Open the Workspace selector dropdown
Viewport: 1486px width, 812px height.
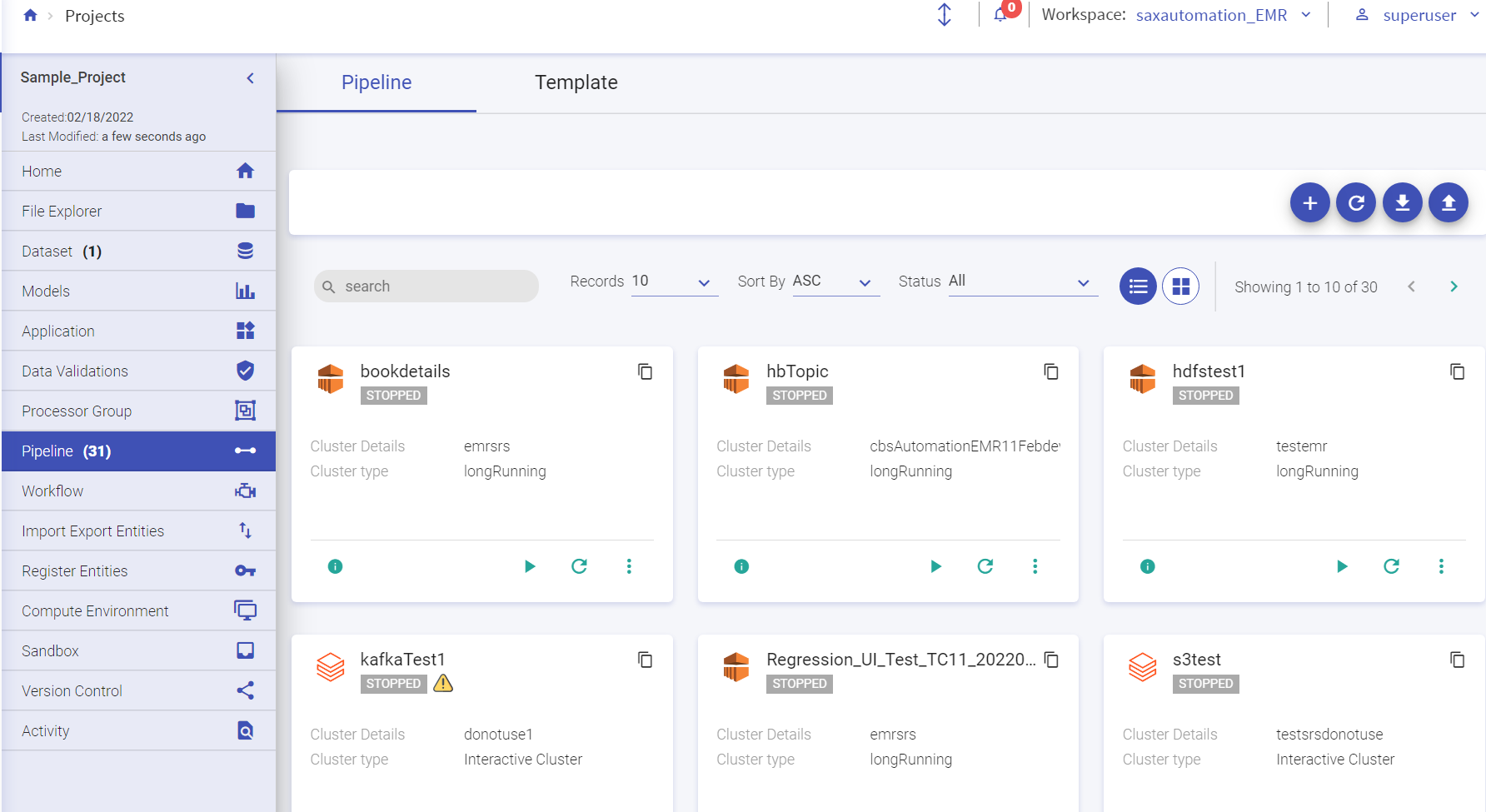coord(1224,15)
